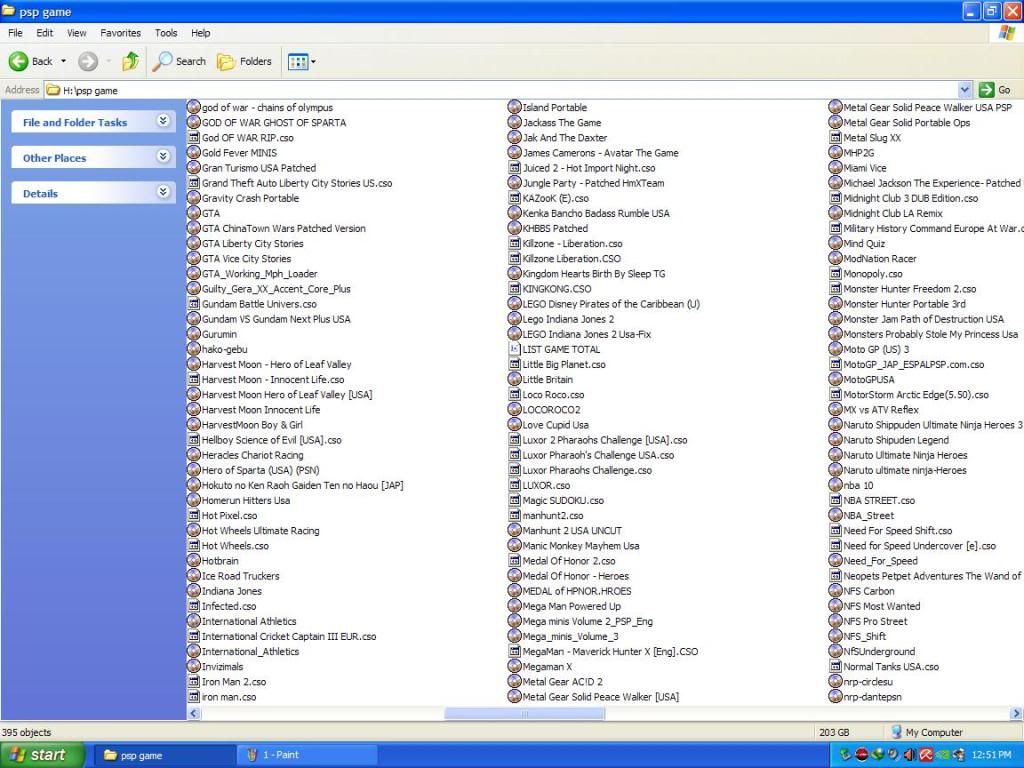
Task: Select the Juiced 2 - Hot Import Night.cso icon
Action: (514, 168)
